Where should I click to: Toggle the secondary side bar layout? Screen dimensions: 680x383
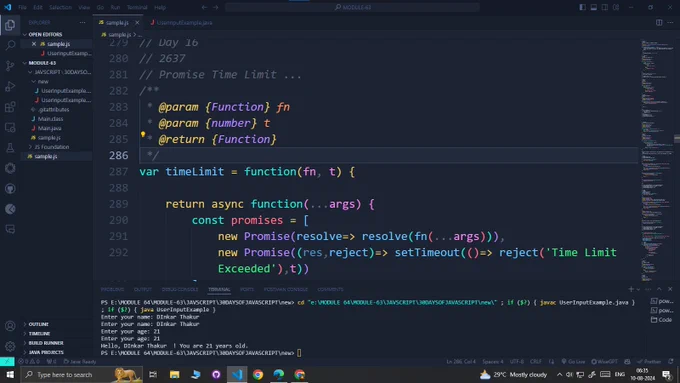pyautogui.click(x=605, y=7)
